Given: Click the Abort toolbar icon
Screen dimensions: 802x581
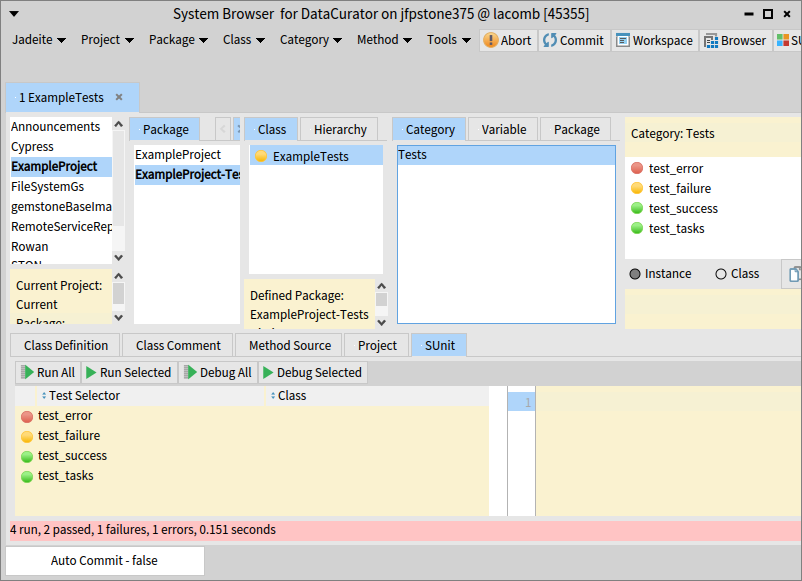Looking at the screenshot, I should tap(491, 40).
